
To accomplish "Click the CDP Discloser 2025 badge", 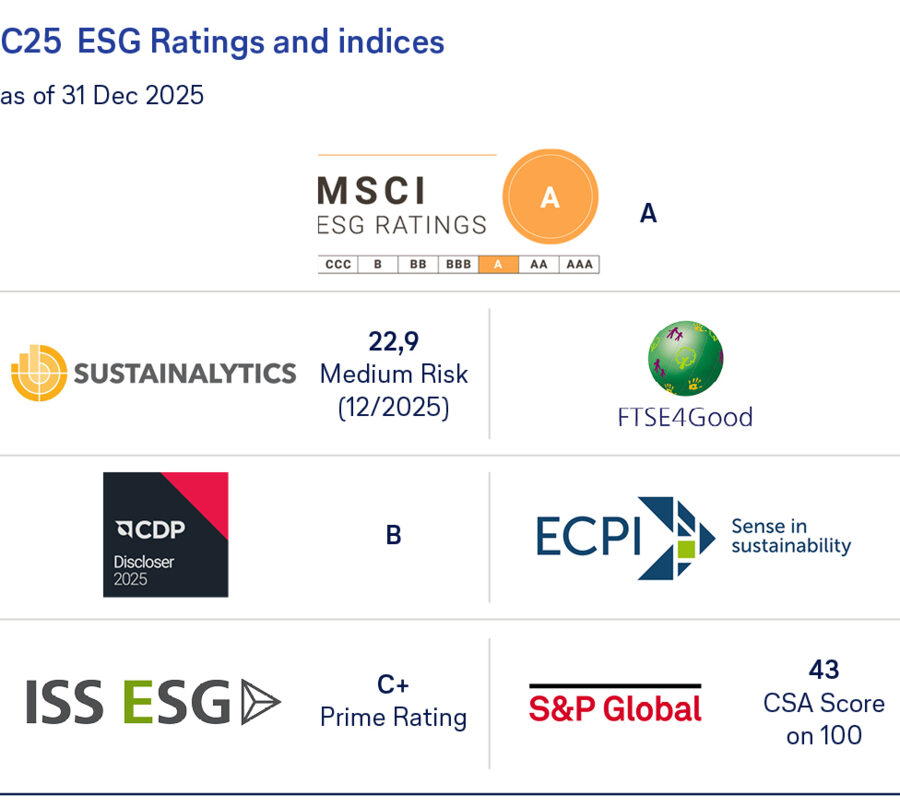I will point(165,535).
